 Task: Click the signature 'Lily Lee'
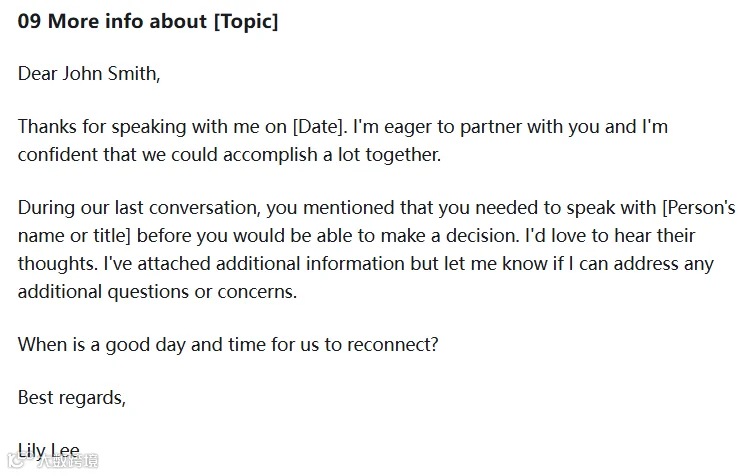pos(49,450)
